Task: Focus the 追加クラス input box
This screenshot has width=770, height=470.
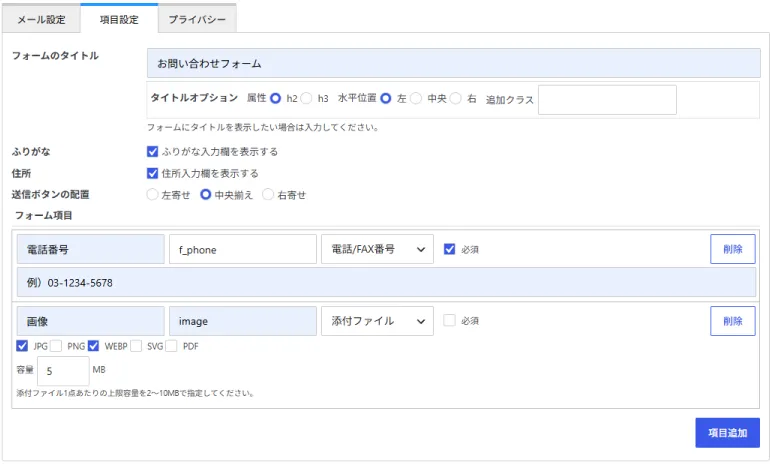Action: (x=607, y=100)
